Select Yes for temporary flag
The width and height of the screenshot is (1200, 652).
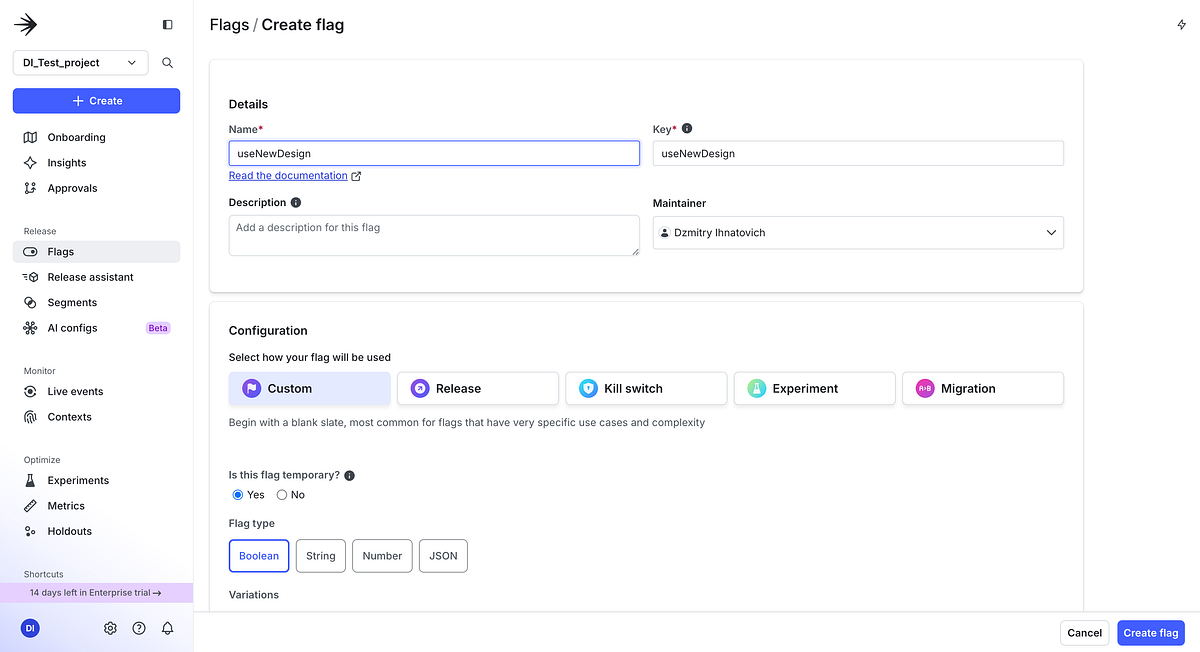coord(238,494)
